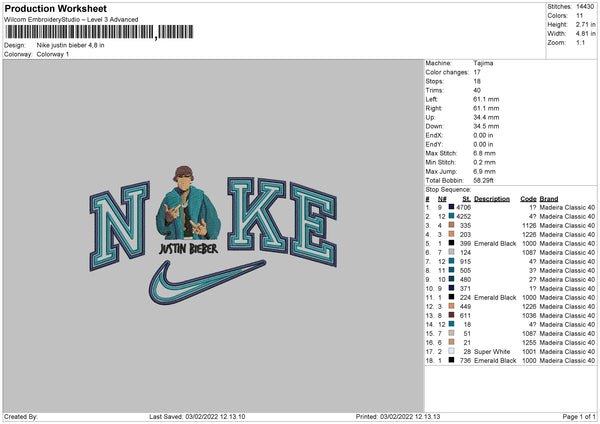Click the barcode below the worksheet title
The image size is (600, 424).
99,32
